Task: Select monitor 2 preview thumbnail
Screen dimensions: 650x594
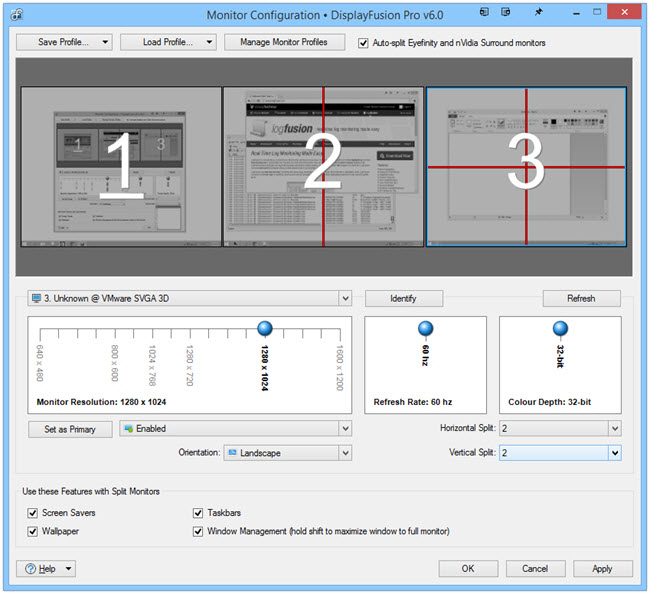Action: (x=323, y=167)
